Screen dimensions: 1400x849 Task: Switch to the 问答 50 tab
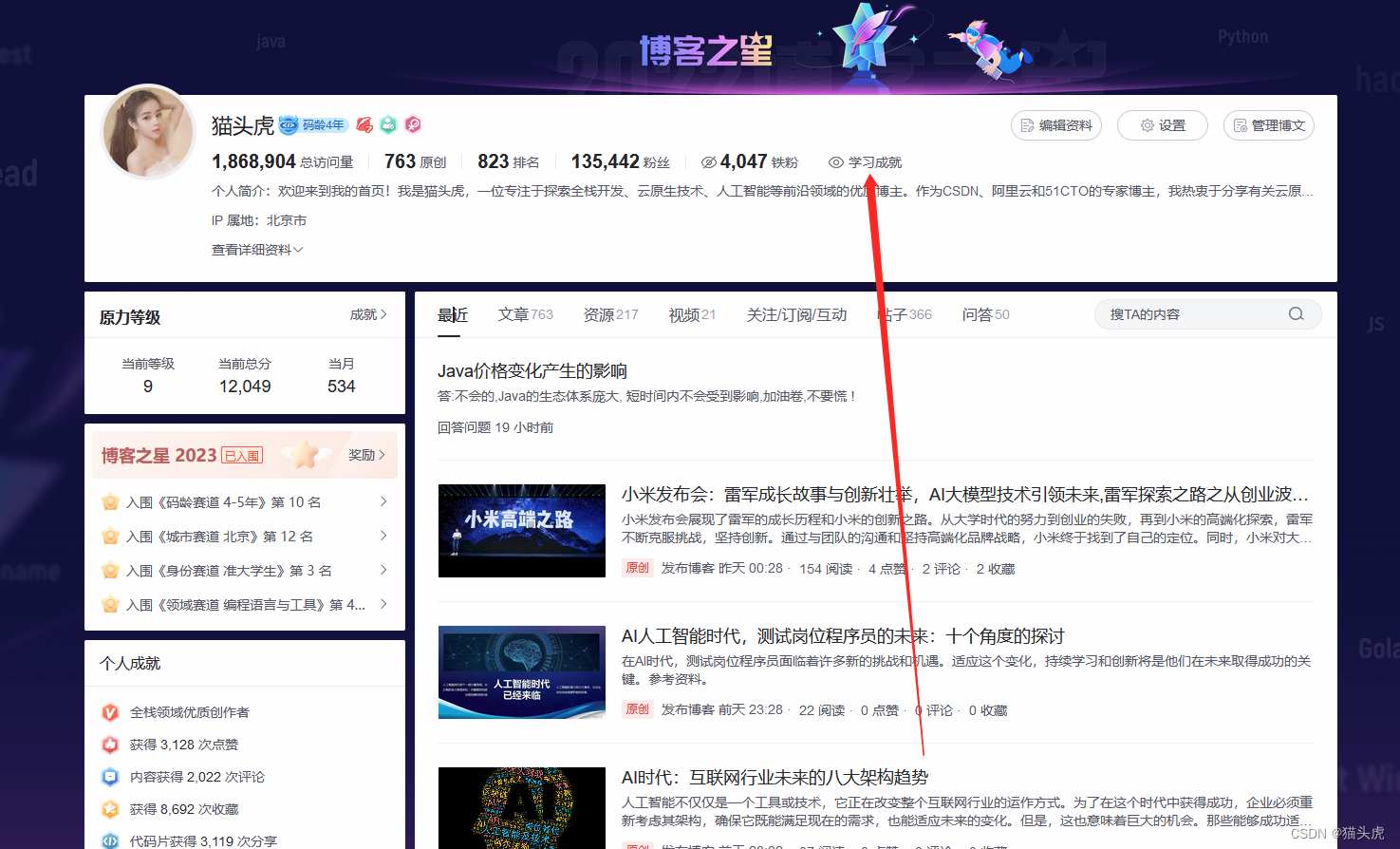(x=986, y=314)
